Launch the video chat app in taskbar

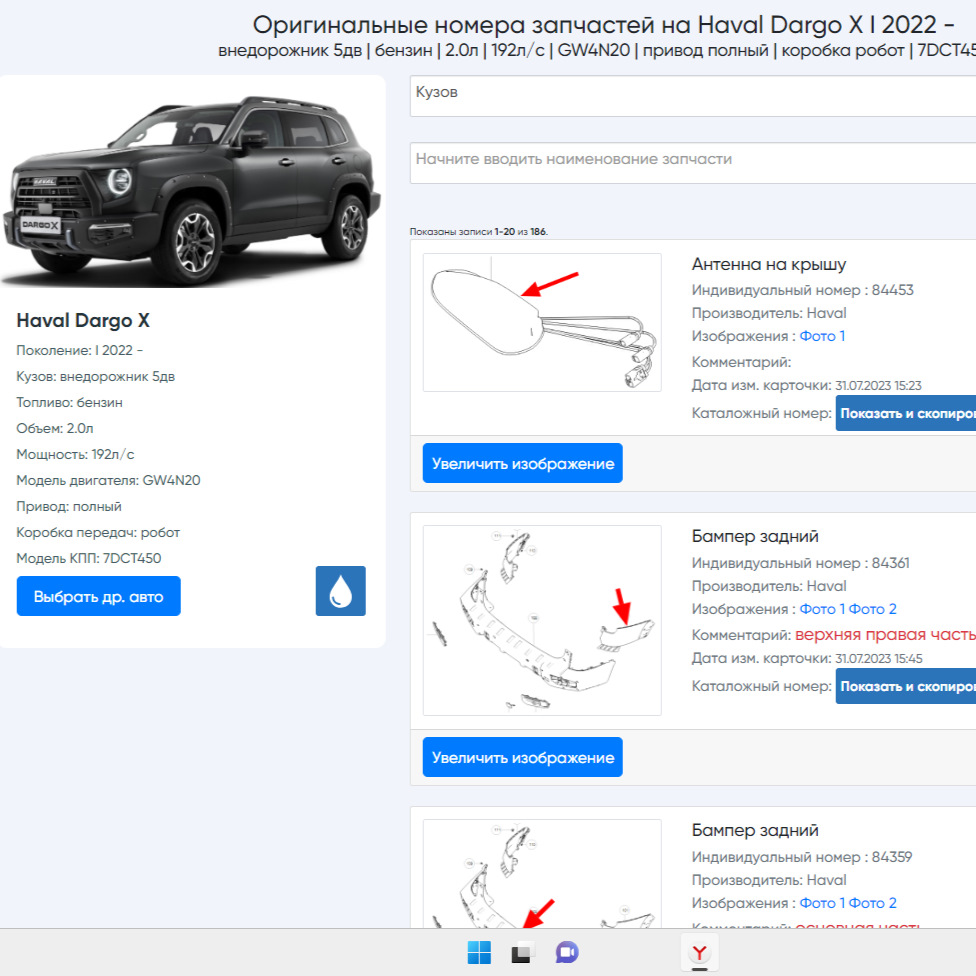pyautogui.click(x=566, y=952)
